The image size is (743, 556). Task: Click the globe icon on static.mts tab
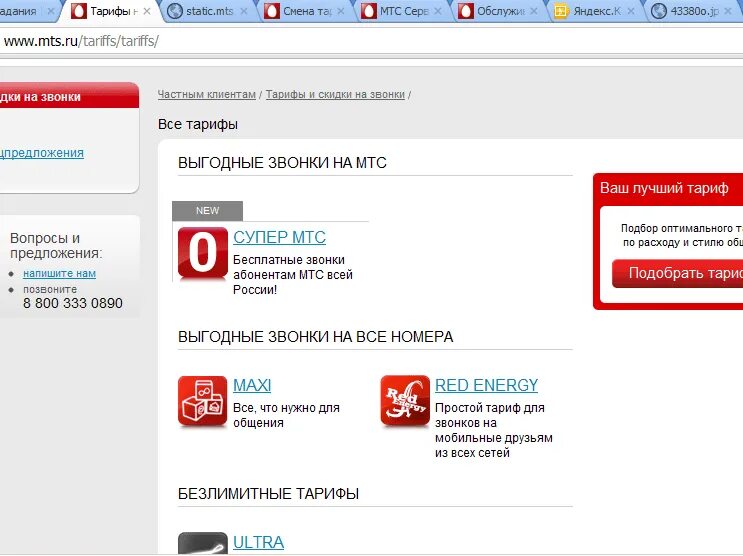pyautogui.click(x=175, y=11)
